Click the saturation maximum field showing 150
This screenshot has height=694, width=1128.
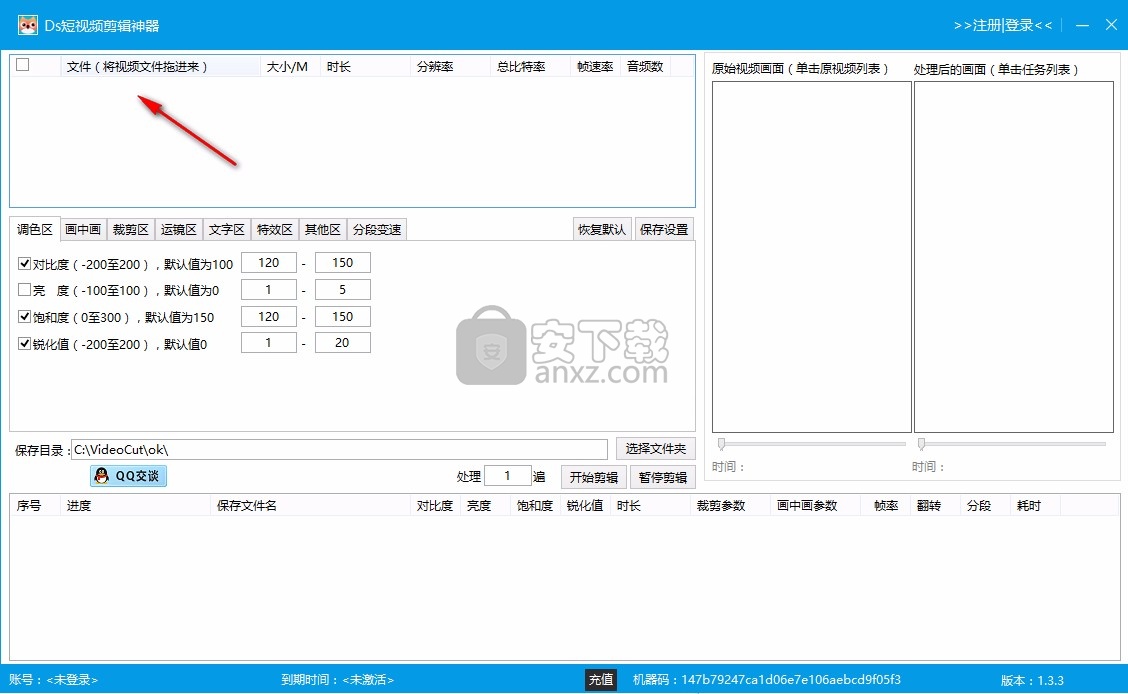point(342,316)
